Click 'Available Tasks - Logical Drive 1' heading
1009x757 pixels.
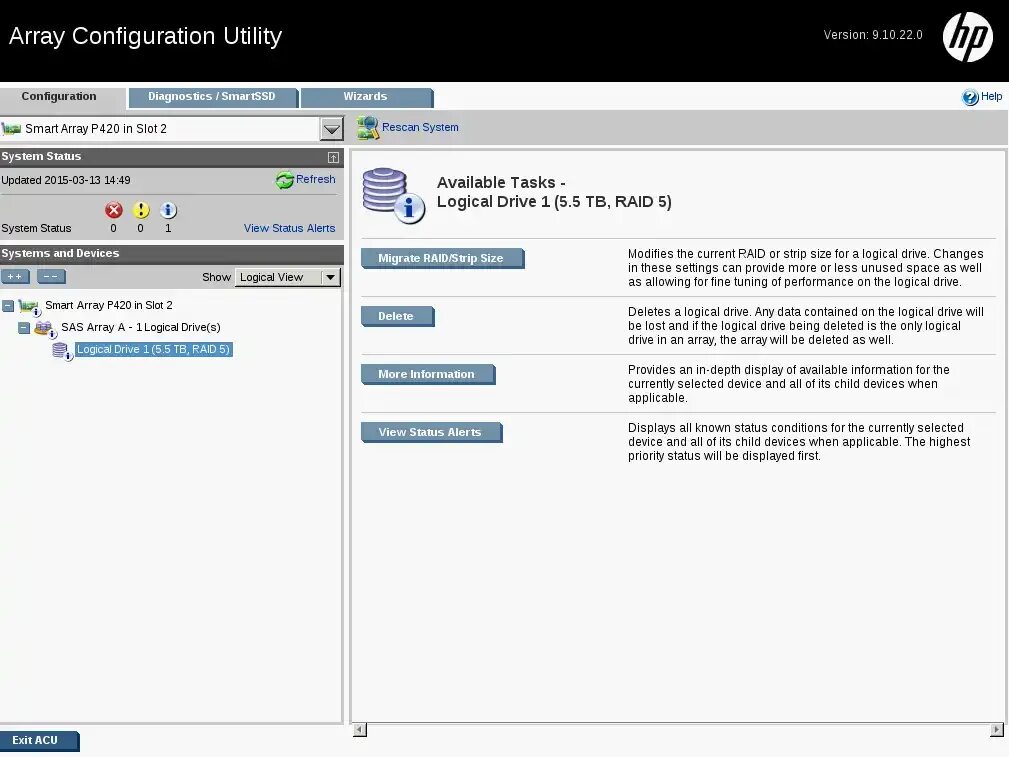click(554, 192)
